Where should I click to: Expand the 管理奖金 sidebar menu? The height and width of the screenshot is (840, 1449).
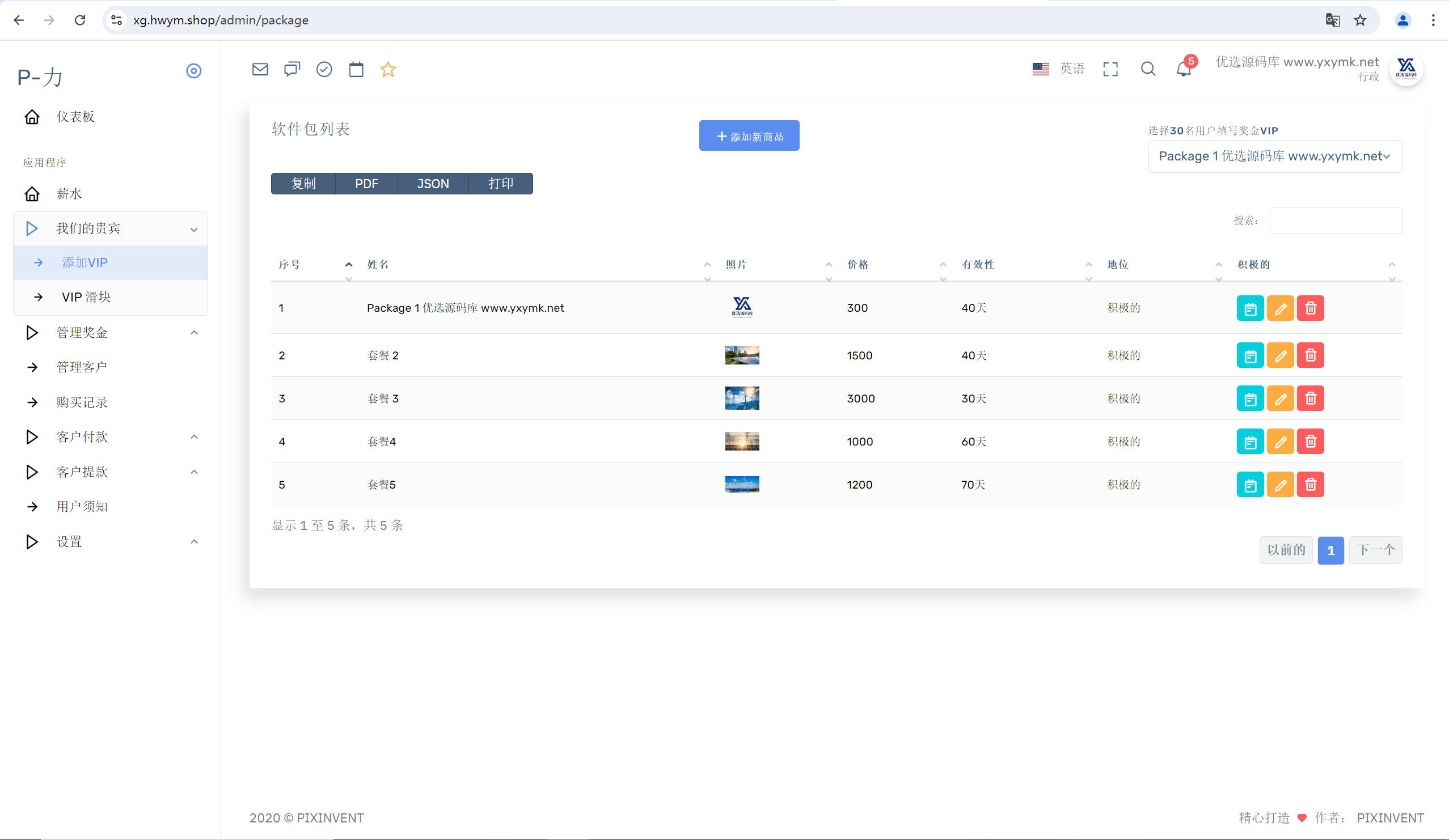point(111,333)
